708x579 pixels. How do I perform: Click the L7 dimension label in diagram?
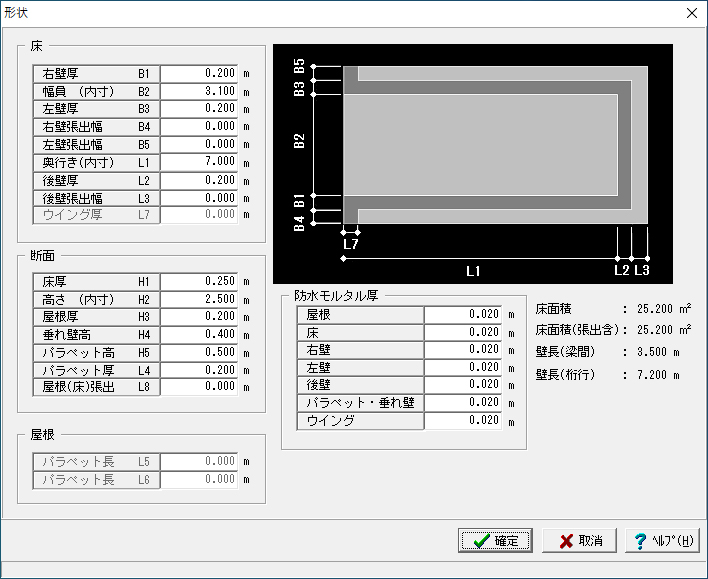click(350, 244)
